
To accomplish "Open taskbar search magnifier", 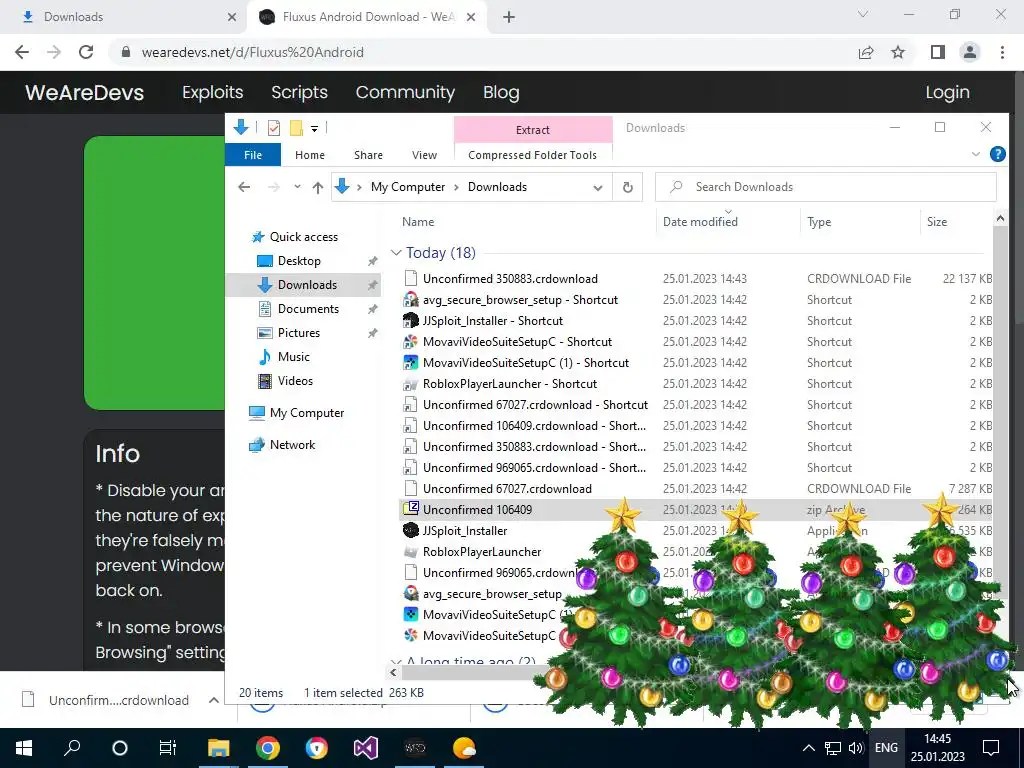I will pos(72,748).
